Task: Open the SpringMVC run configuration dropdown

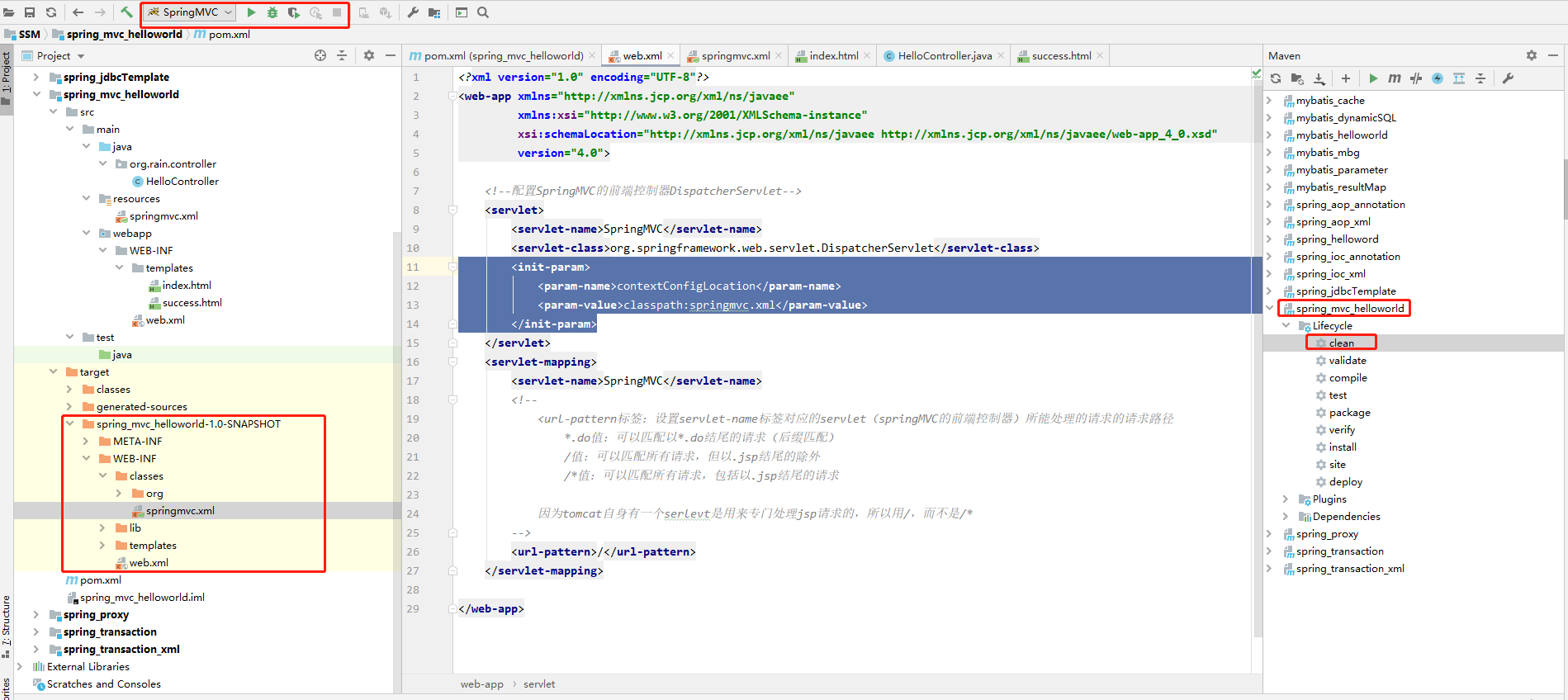Action: click(x=189, y=12)
